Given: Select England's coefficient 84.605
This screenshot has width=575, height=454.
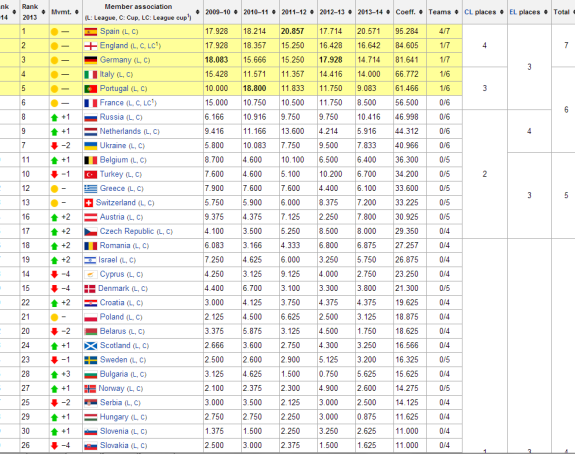Looking at the screenshot, I should 407,46.
